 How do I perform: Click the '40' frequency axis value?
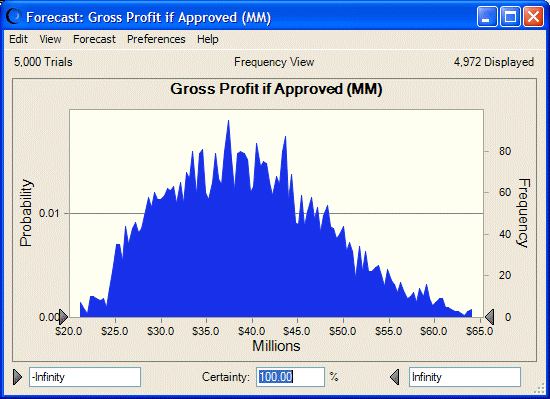point(505,234)
